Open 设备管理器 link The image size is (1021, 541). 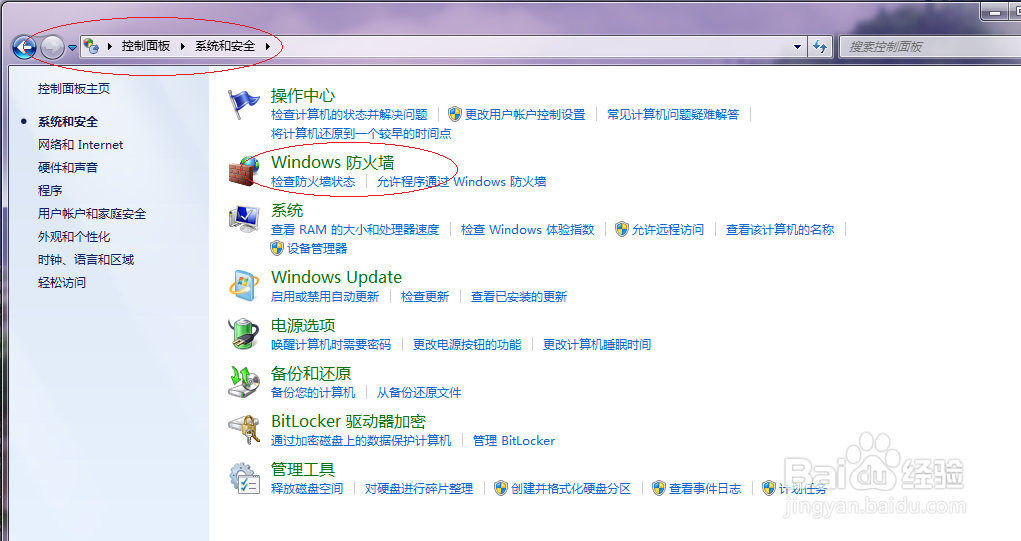coord(317,249)
